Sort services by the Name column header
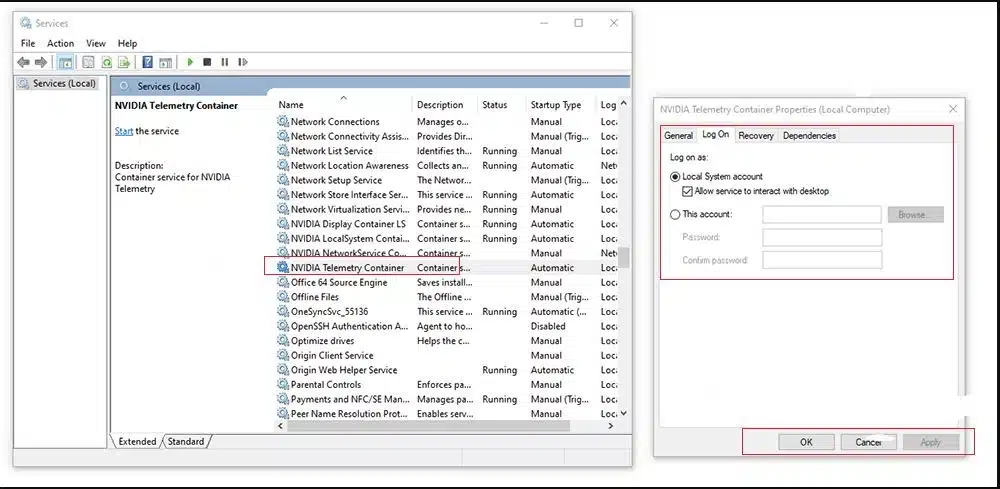 (344, 105)
